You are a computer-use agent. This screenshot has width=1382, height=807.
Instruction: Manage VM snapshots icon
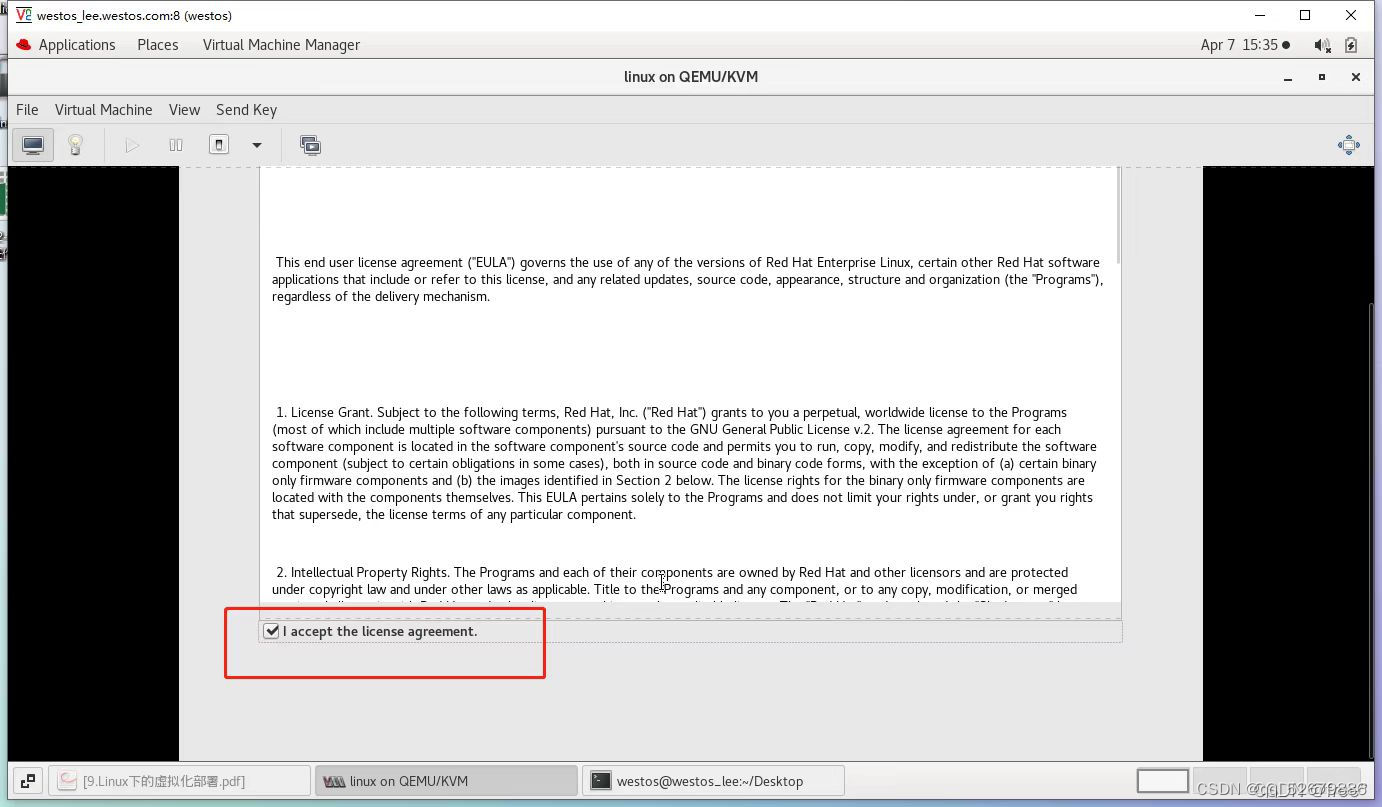(310, 146)
